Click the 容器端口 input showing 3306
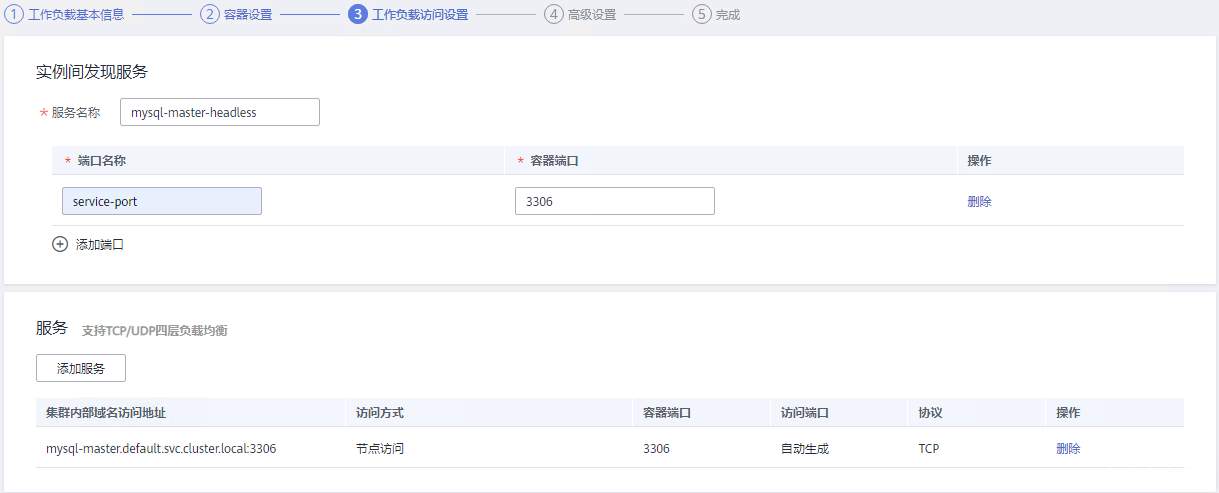Image resolution: width=1219 pixels, height=493 pixels. [x=614, y=201]
